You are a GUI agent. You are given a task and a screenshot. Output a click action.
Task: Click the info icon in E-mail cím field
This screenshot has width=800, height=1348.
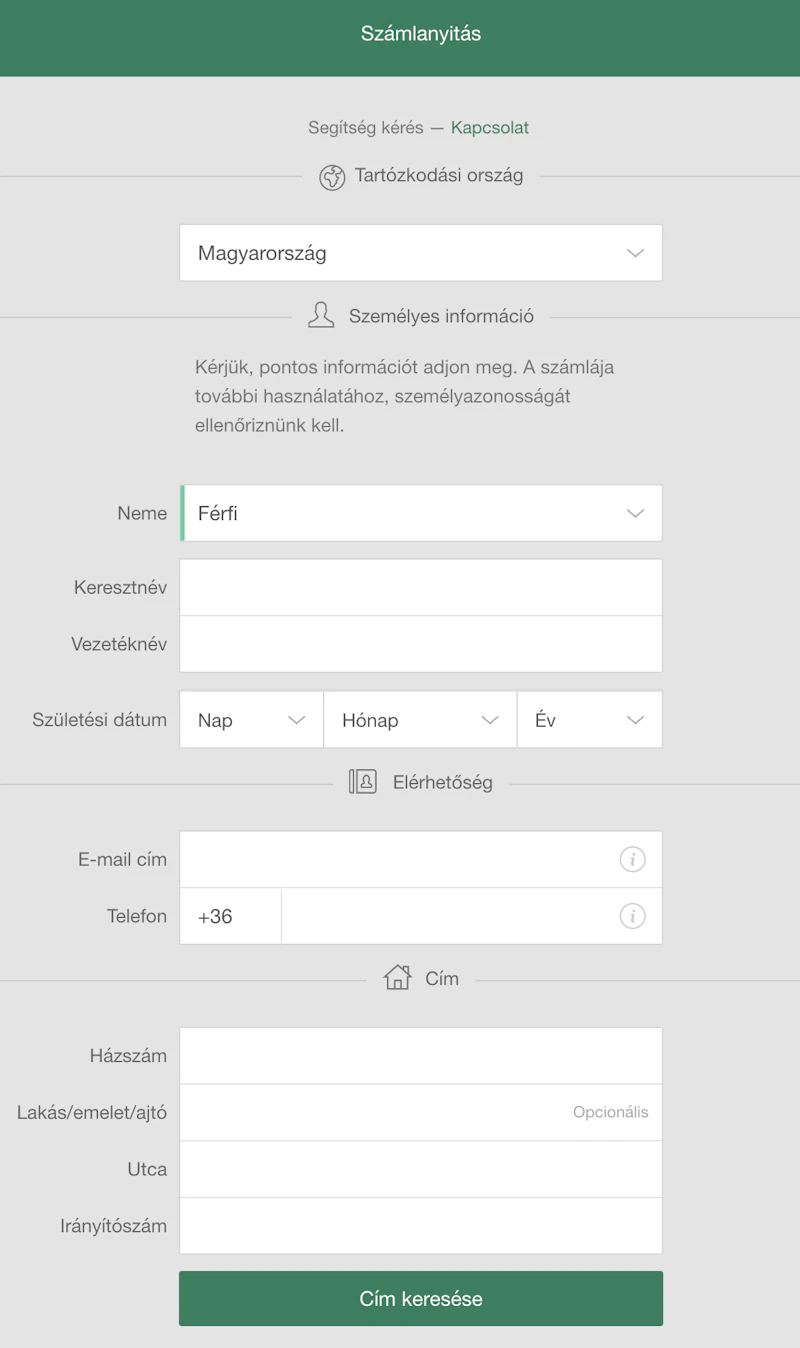click(x=632, y=859)
